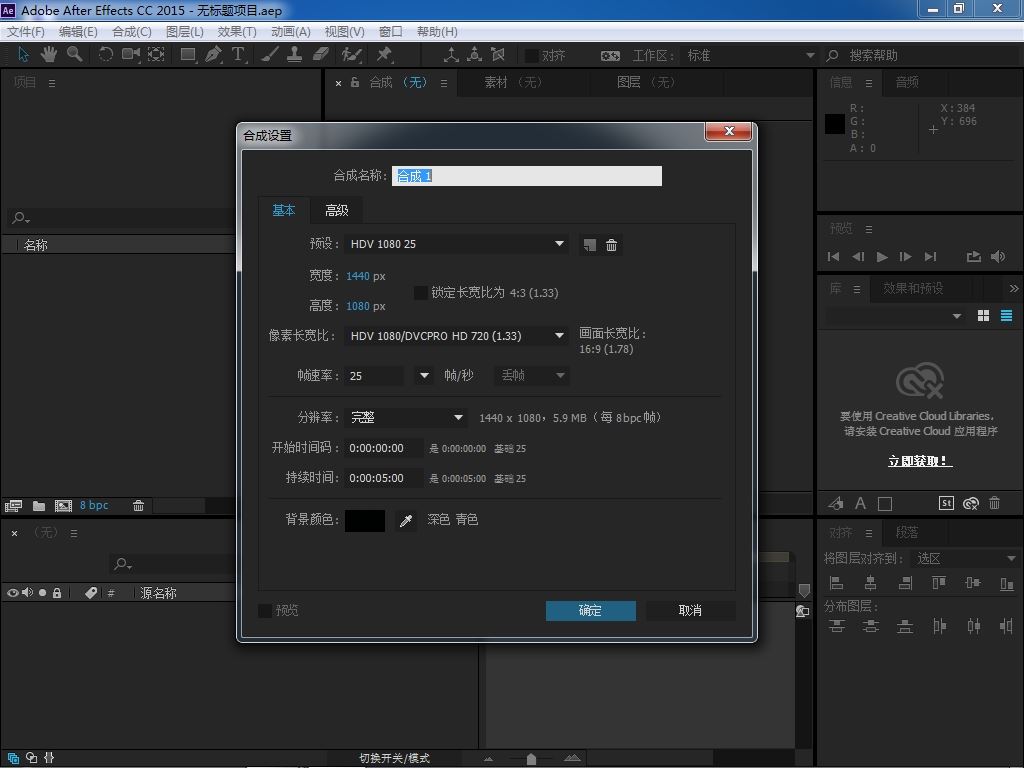
Task: Switch library to list view
Action: (x=1006, y=316)
